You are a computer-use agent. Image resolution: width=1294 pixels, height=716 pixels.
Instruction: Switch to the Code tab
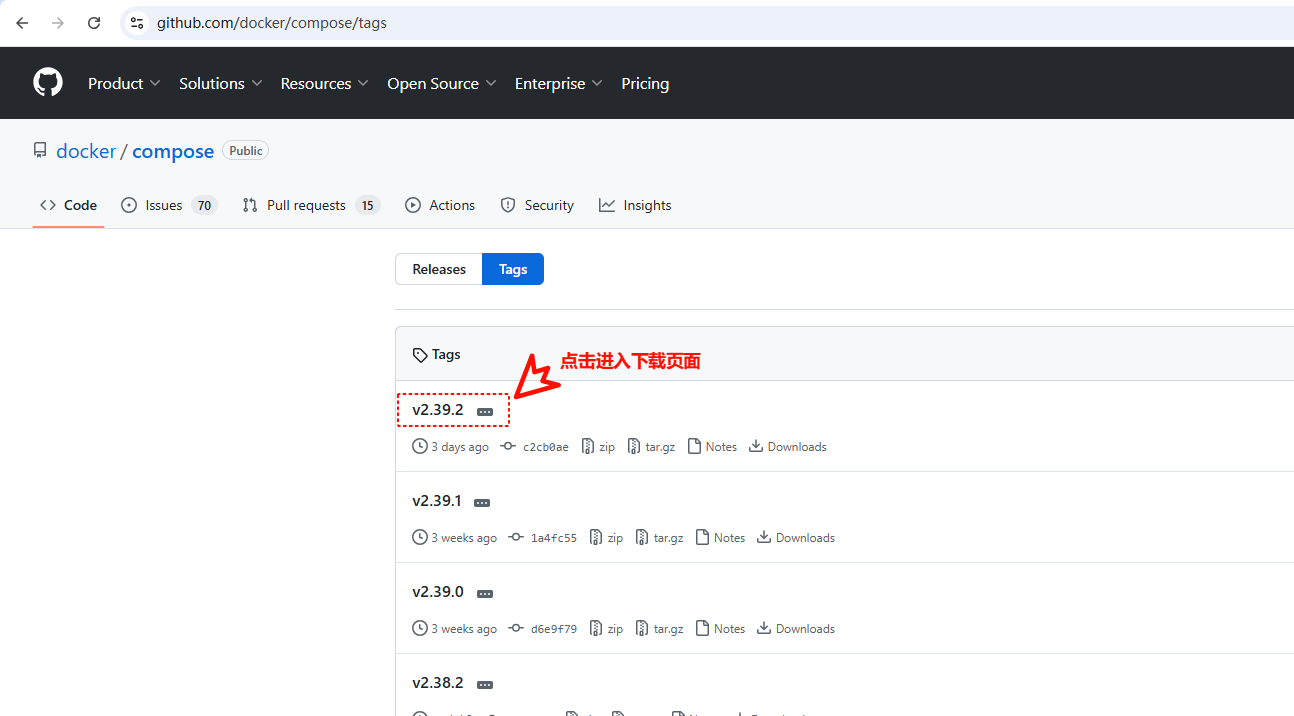(x=68, y=205)
